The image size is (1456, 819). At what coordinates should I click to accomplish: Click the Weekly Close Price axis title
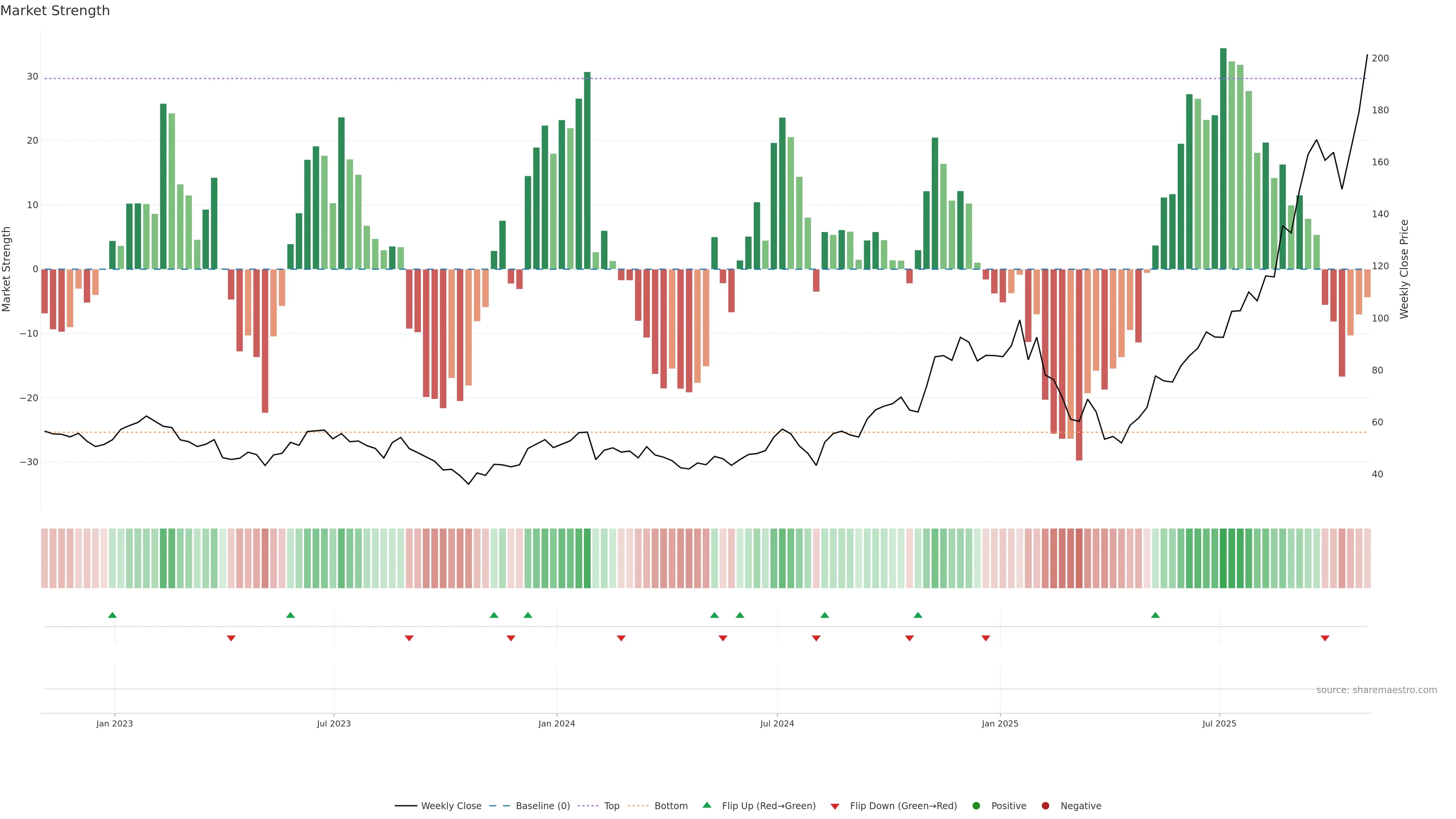tap(1404, 269)
